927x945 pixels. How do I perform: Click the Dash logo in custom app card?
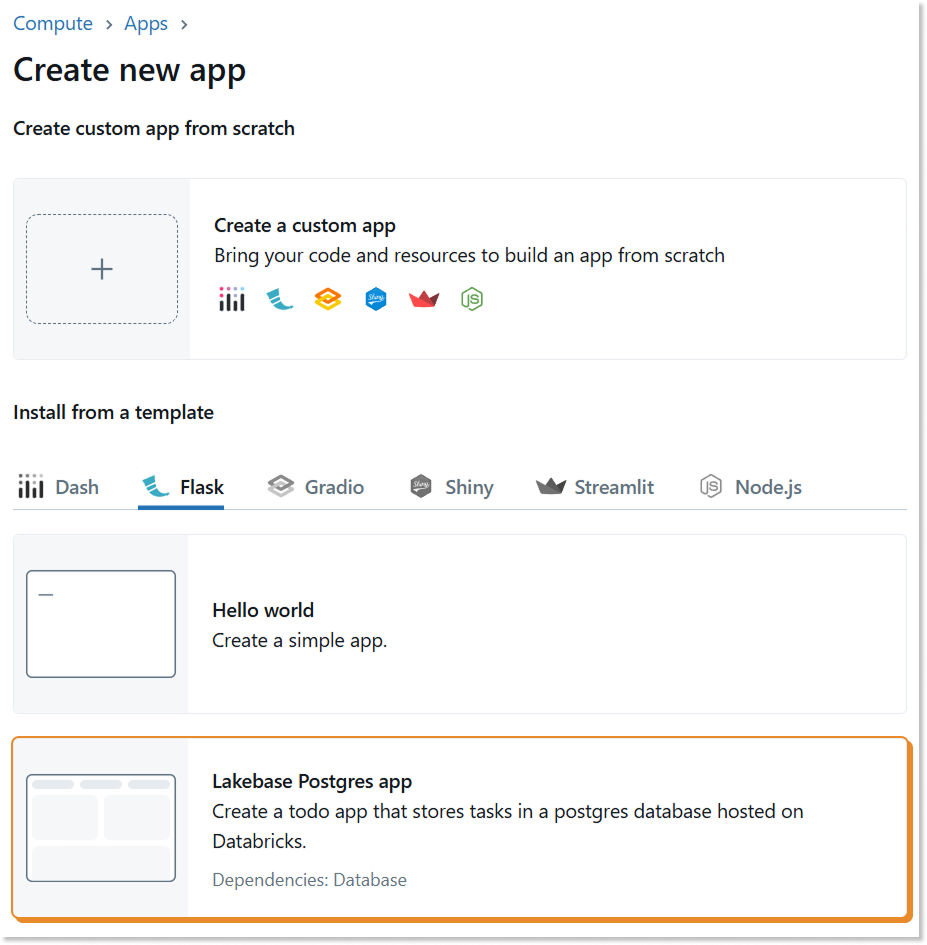[x=232, y=299]
